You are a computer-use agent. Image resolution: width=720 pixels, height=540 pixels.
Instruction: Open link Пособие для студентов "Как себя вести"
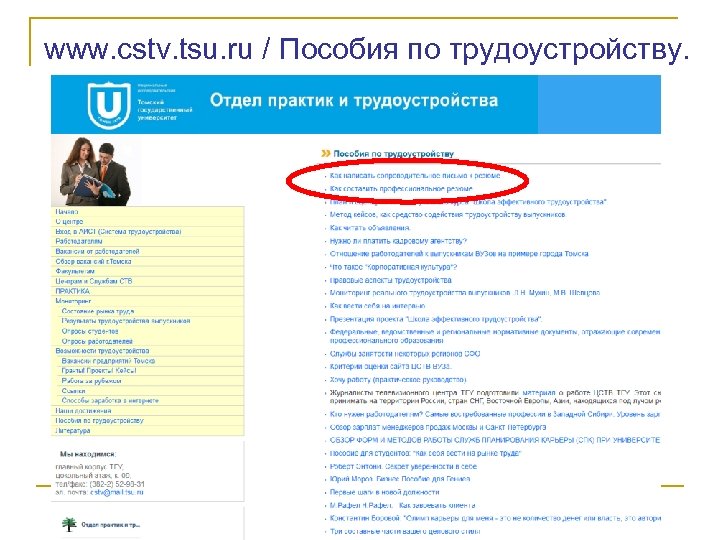pyautogui.click(x=425, y=453)
